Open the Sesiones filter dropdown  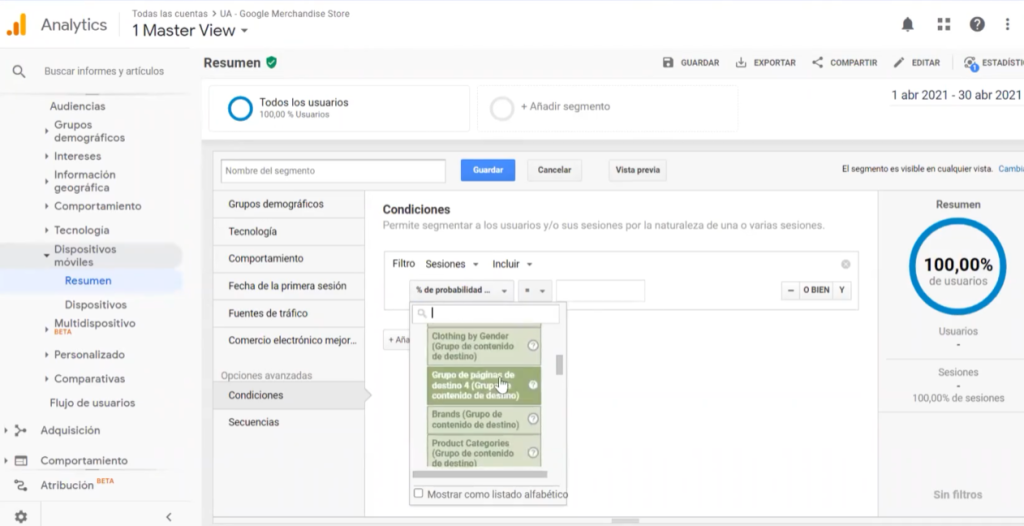[450, 264]
